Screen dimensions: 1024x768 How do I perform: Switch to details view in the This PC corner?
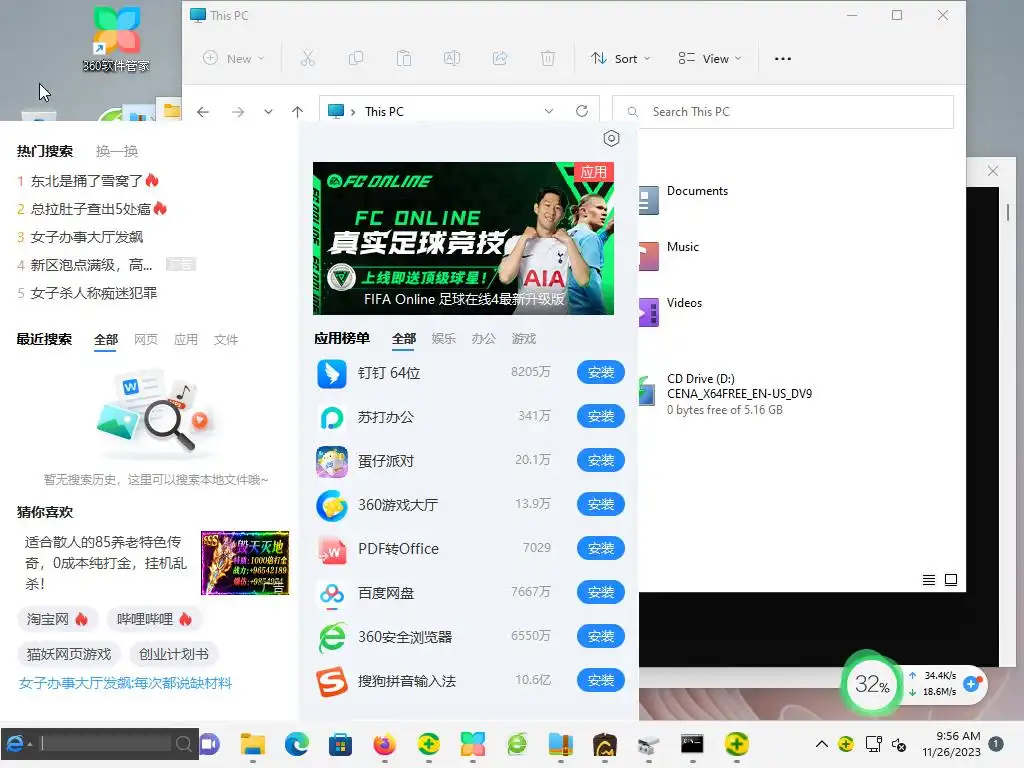tap(929, 580)
